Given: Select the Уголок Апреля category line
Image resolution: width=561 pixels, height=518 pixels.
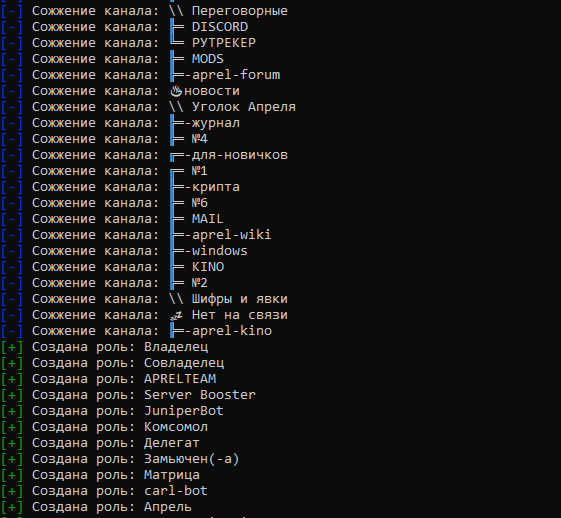Looking at the screenshot, I should (x=148, y=107).
